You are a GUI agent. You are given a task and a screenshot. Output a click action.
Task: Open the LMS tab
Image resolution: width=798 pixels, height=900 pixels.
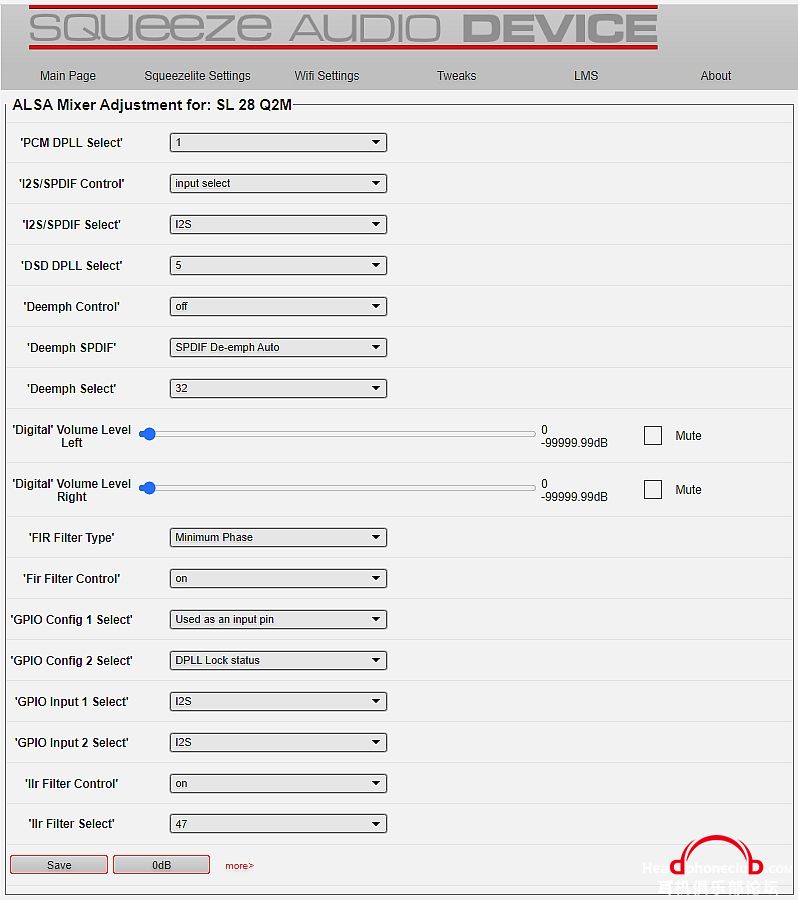tap(586, 76)
